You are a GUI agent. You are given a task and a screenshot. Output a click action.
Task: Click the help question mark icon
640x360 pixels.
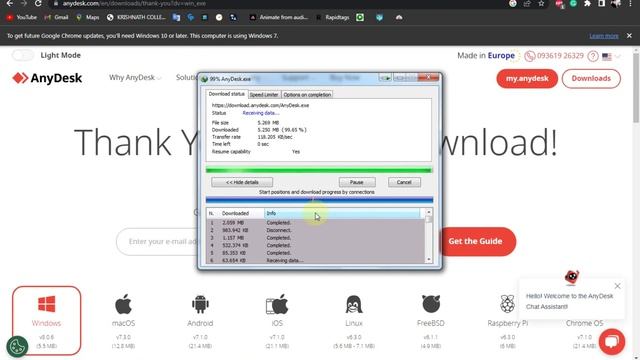click(593, 56)
